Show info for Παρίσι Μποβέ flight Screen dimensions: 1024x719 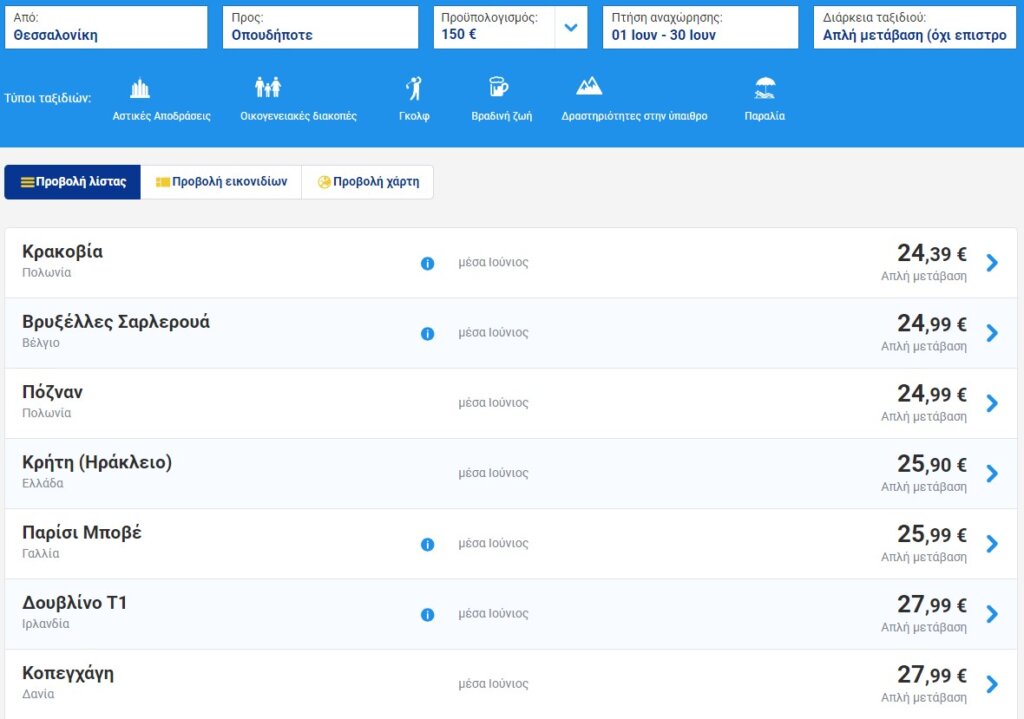click(x=427, y=544)
